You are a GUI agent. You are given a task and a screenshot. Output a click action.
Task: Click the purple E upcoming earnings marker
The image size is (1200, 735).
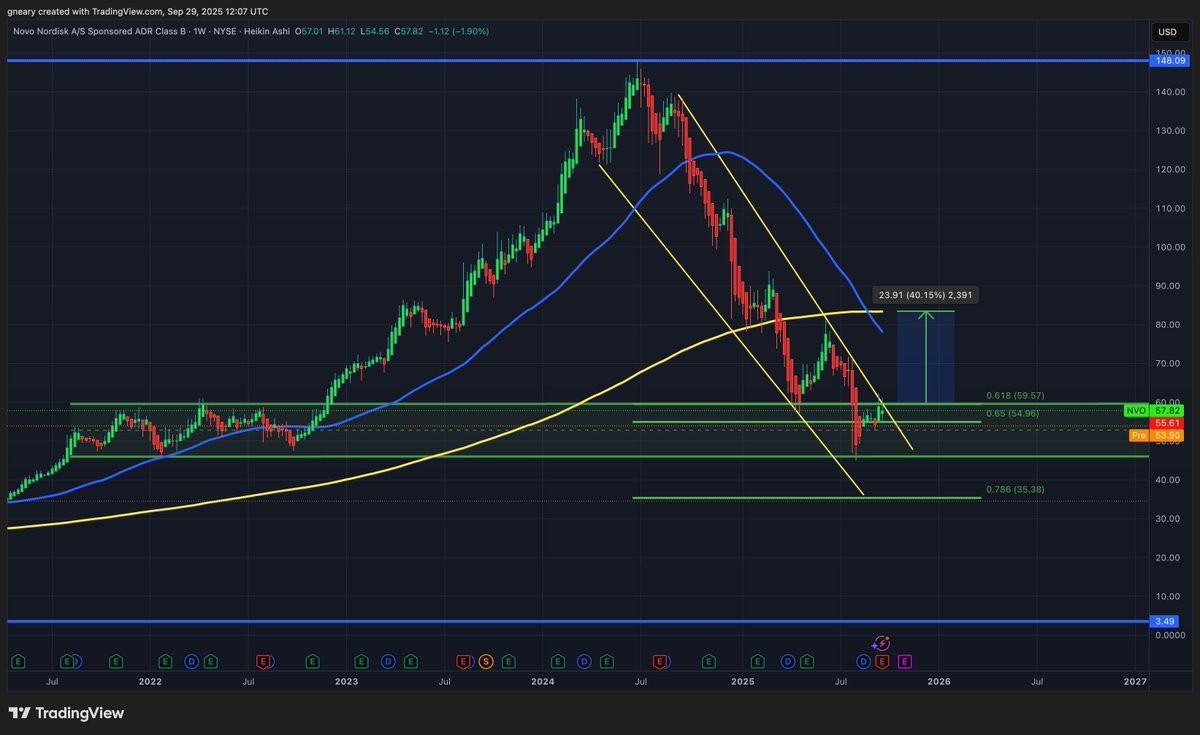pyautogui.click(x=905, y=662)
